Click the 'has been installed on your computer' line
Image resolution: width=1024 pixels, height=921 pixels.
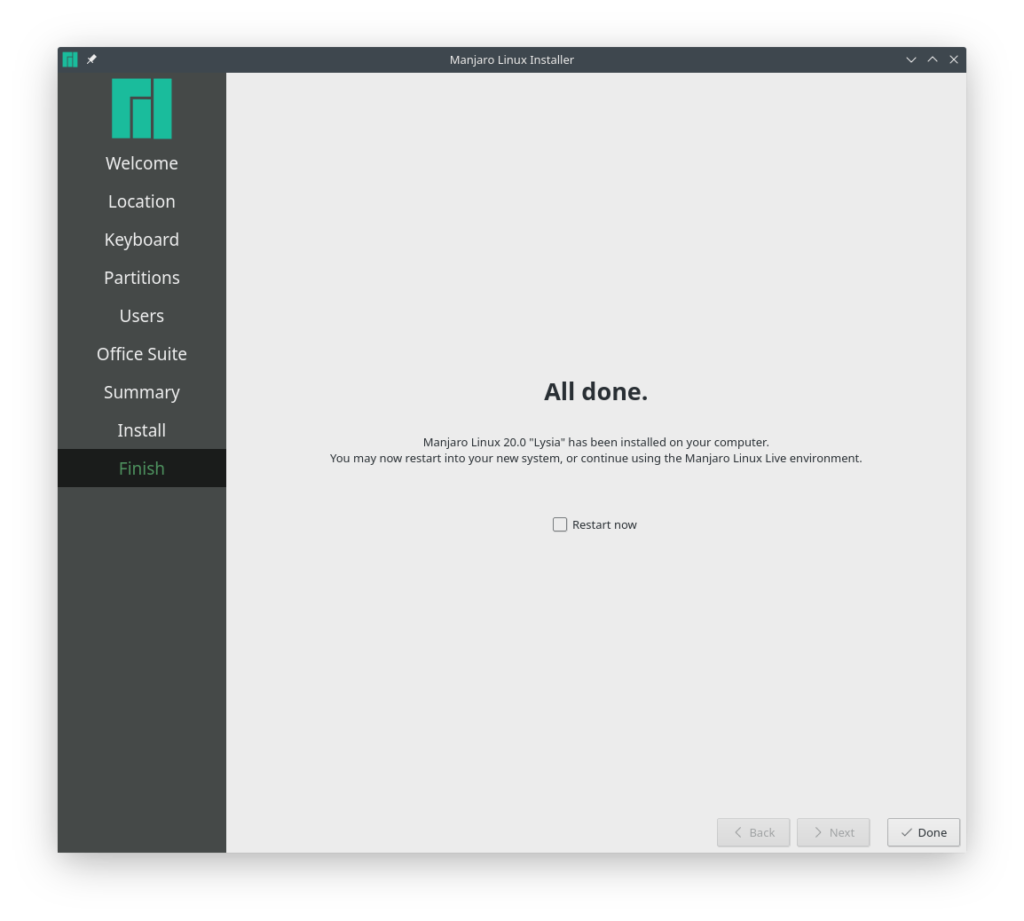click(596, 442)
